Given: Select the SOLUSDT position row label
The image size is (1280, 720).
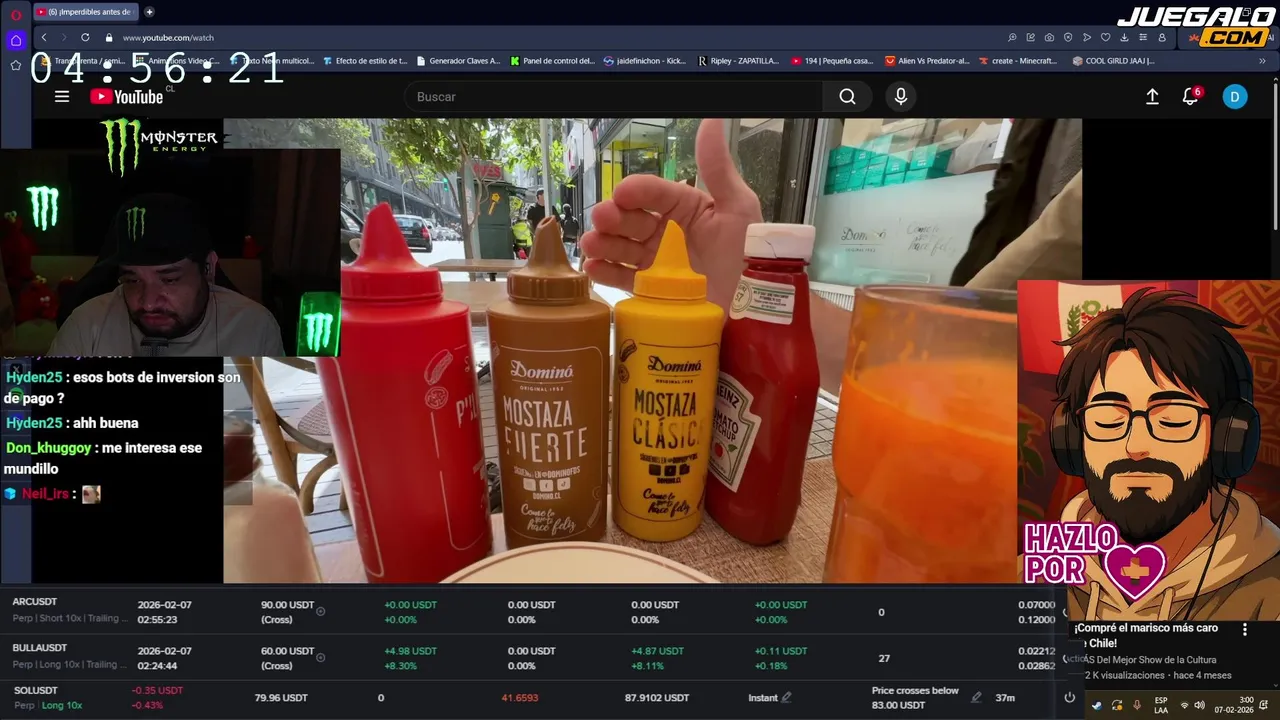Looking at the screenshot, I should coord(36,690).
